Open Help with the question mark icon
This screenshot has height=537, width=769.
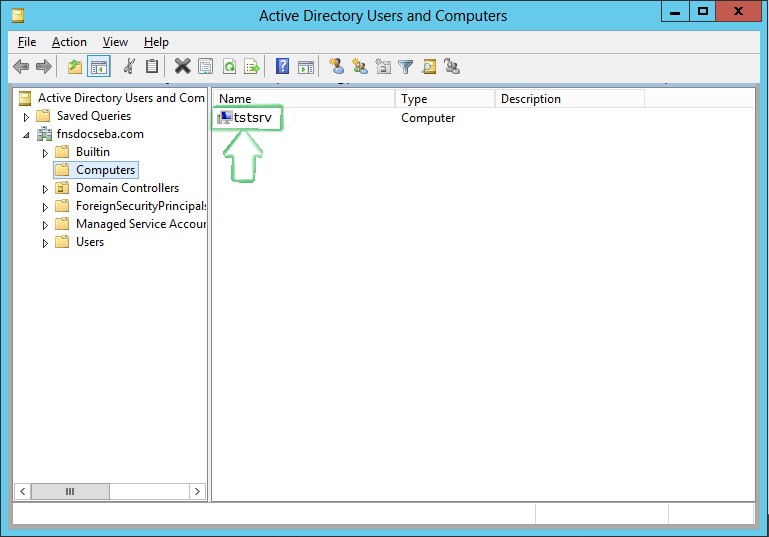[283, 67]
